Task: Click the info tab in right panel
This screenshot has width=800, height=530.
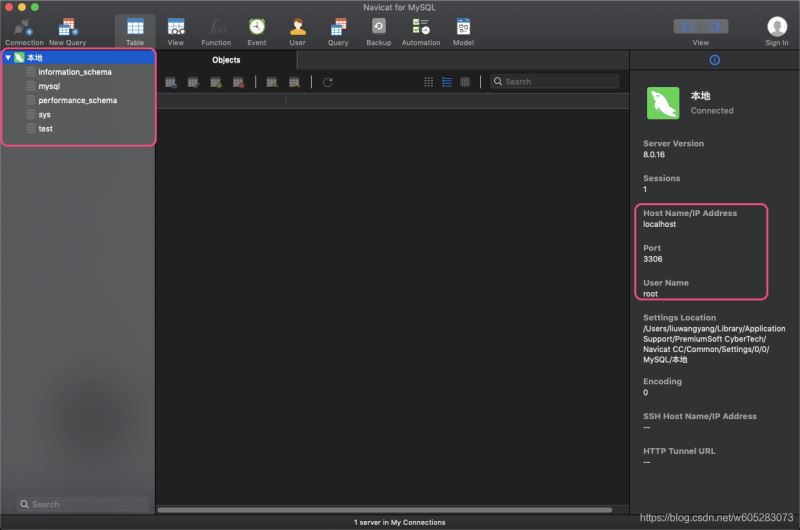Action: click(714, 60)
